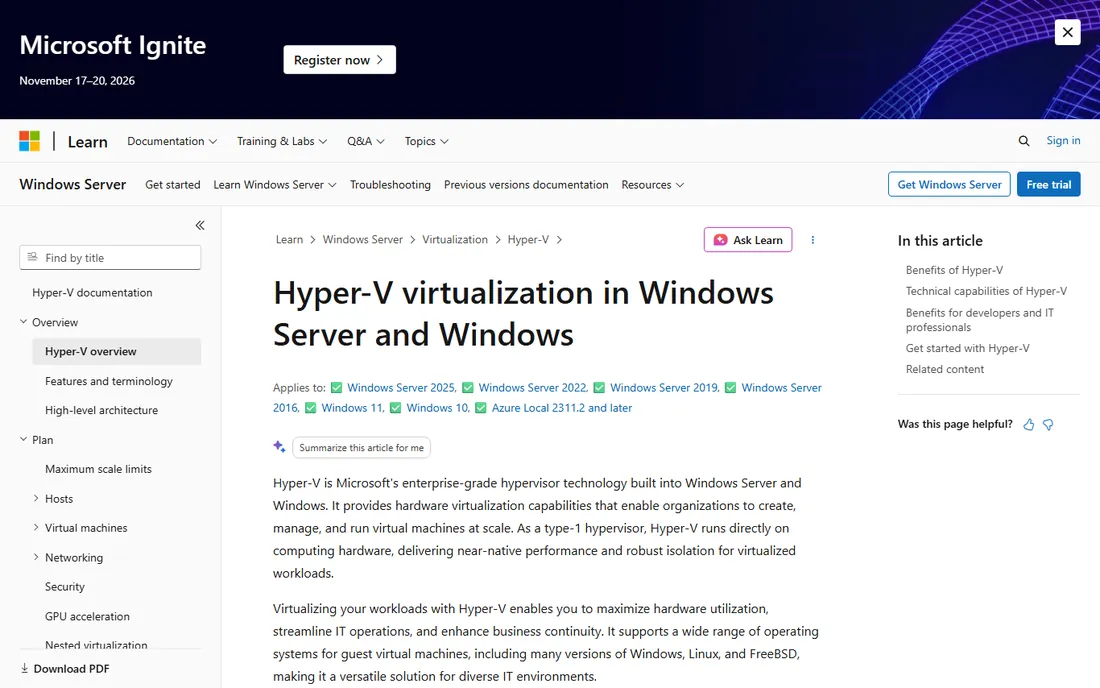Click the Sign in link
Screen dimensions: 1100x688
(1064, 140)
